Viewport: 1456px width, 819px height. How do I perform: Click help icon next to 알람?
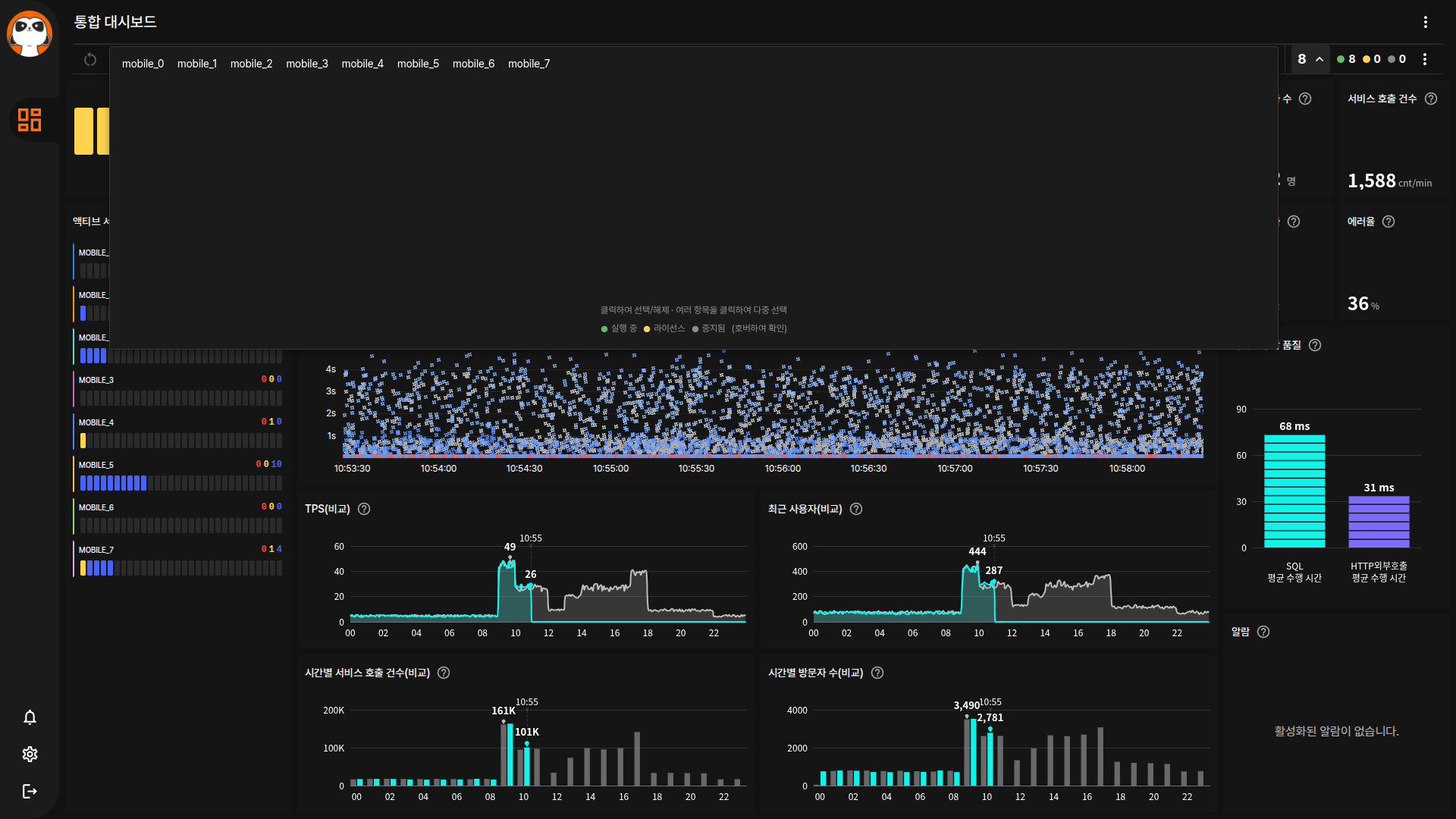pos(1263,632)
